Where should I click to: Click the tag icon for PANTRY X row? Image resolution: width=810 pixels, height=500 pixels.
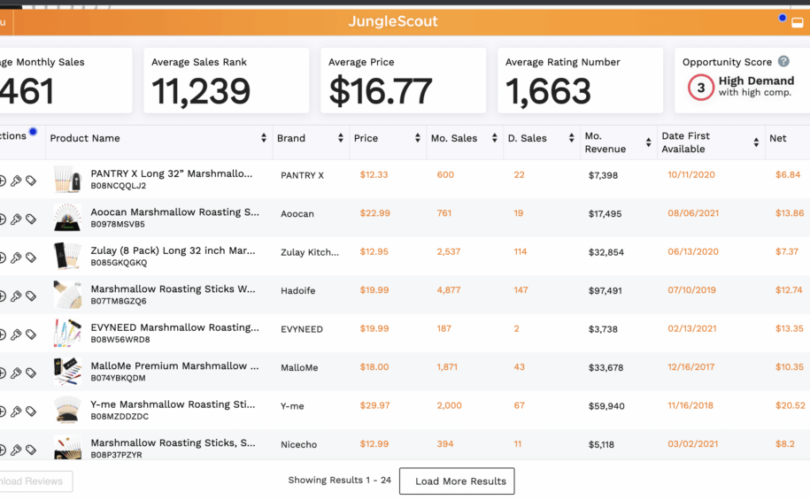coord(31,180)
